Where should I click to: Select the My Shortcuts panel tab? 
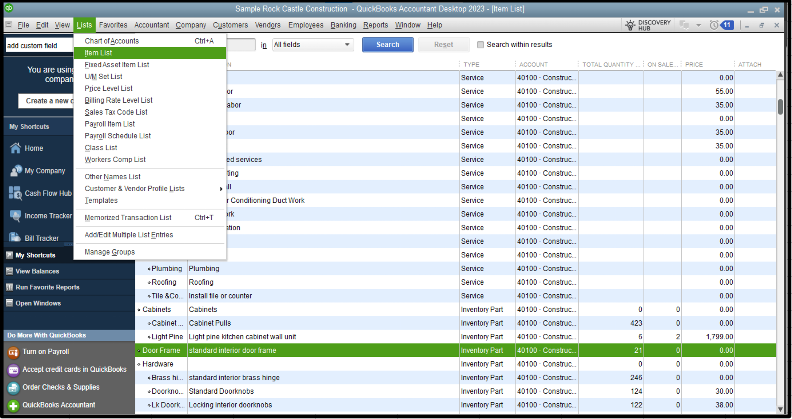click(x=35, y=255)
